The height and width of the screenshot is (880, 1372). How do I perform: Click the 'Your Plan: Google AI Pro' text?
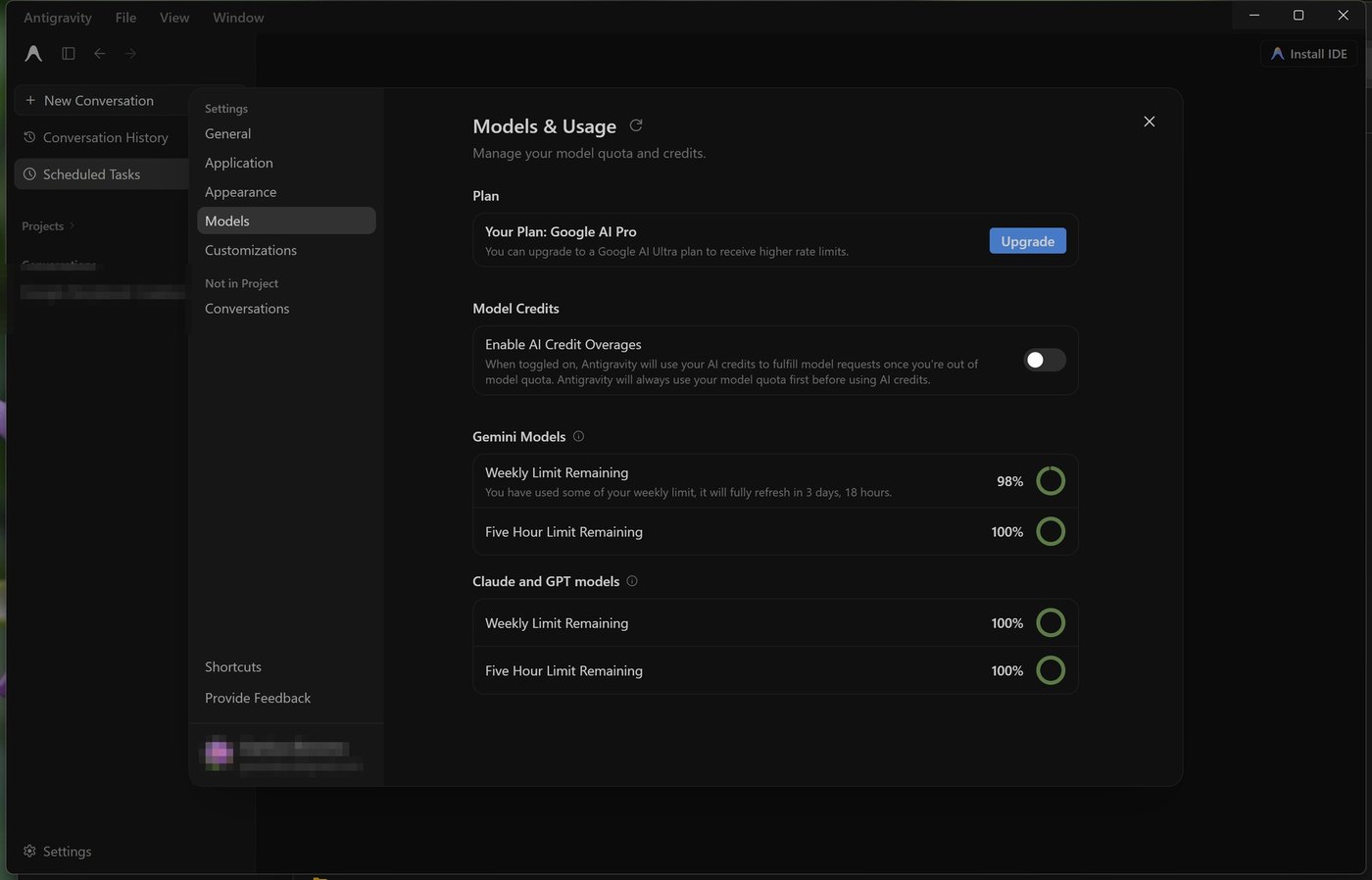pos(561,231)
